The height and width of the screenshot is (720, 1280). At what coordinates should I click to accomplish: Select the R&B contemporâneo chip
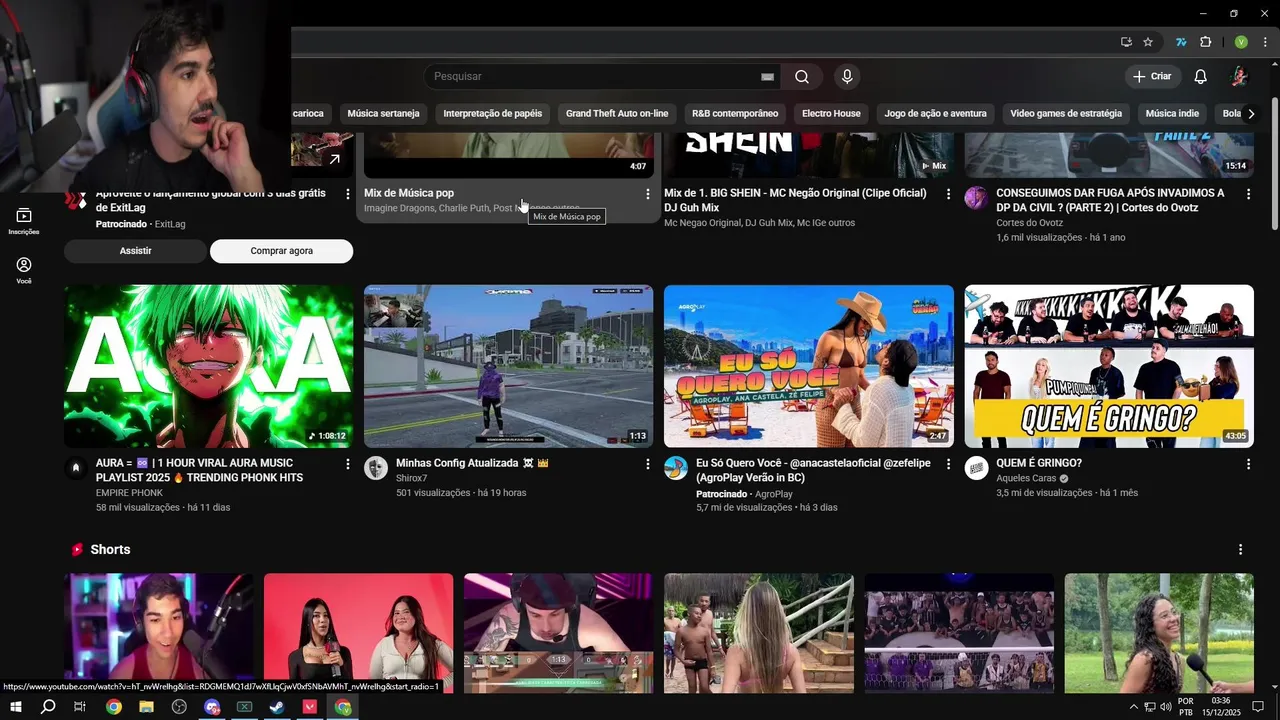(735, 113)
